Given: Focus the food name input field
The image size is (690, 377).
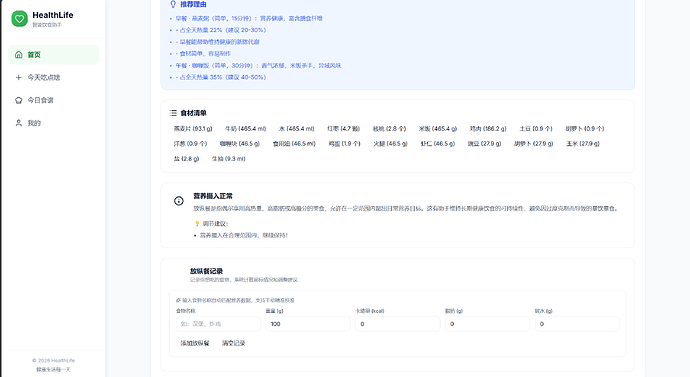Looking at the screenshot, I should tap(218, 324).
